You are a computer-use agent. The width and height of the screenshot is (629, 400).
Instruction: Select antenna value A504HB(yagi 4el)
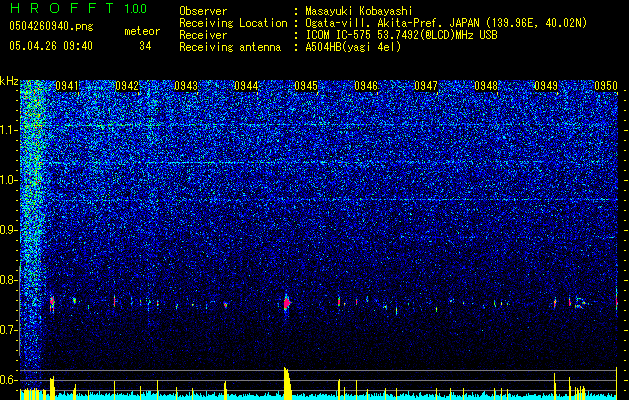pos(353,47)
